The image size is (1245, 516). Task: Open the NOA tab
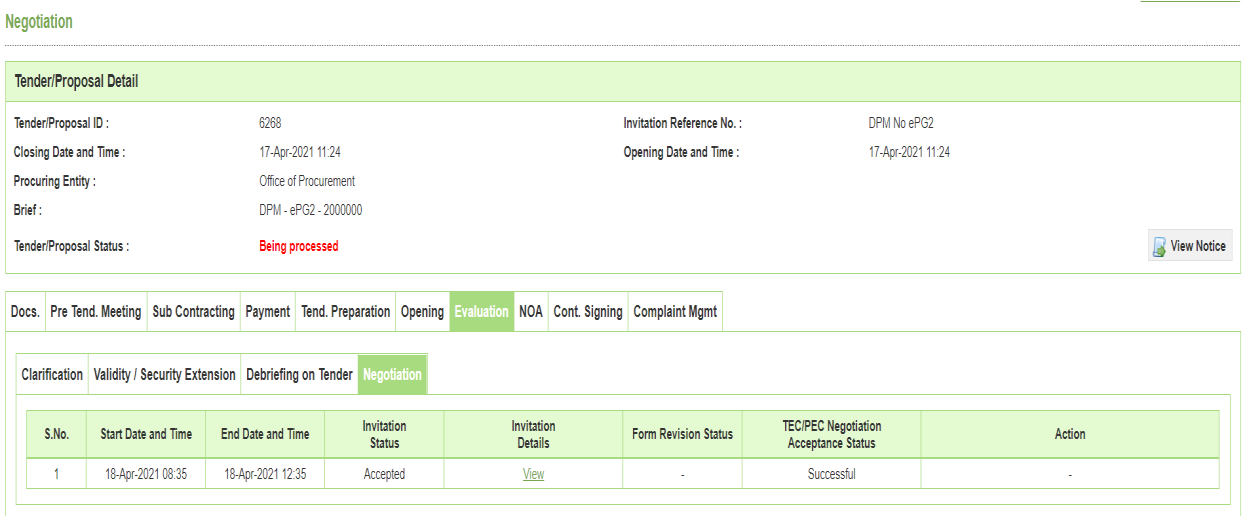531,312
